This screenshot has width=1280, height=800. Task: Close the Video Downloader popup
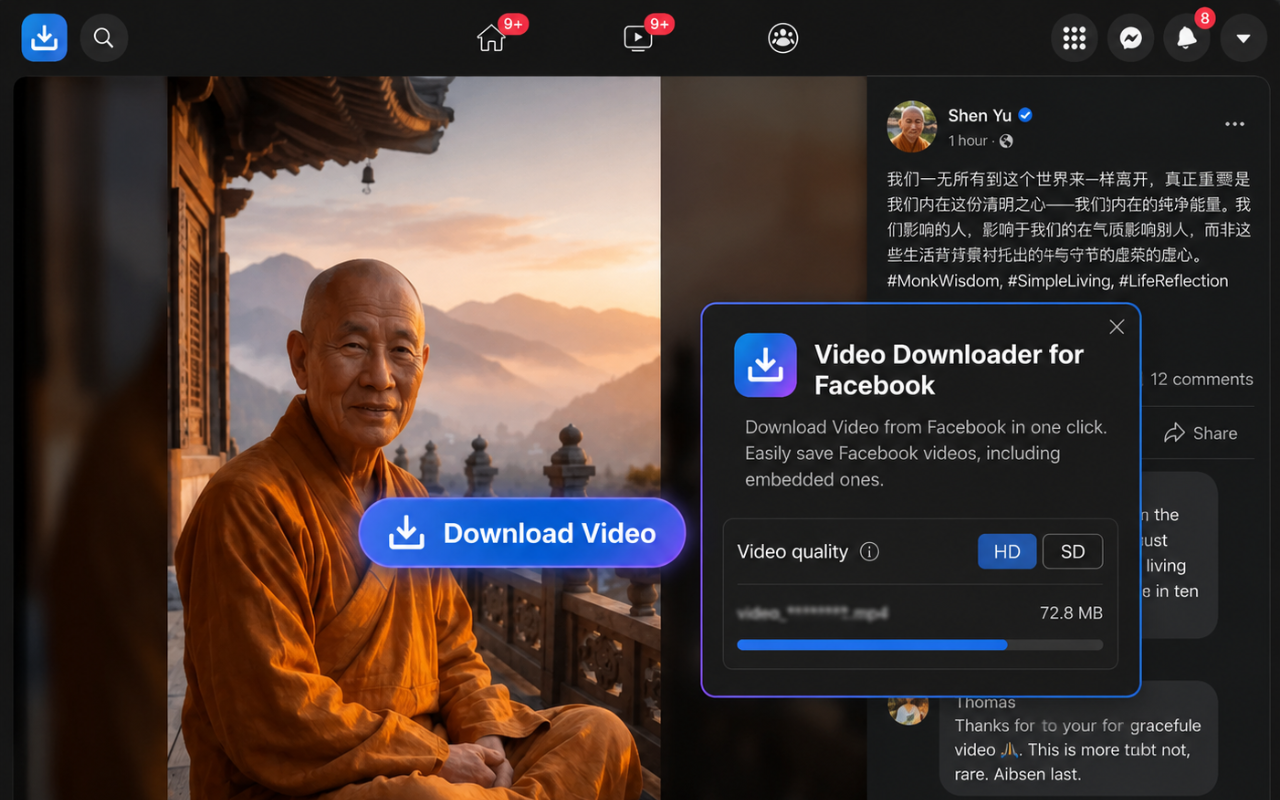pyautogui.click(x=1117, y=327)
